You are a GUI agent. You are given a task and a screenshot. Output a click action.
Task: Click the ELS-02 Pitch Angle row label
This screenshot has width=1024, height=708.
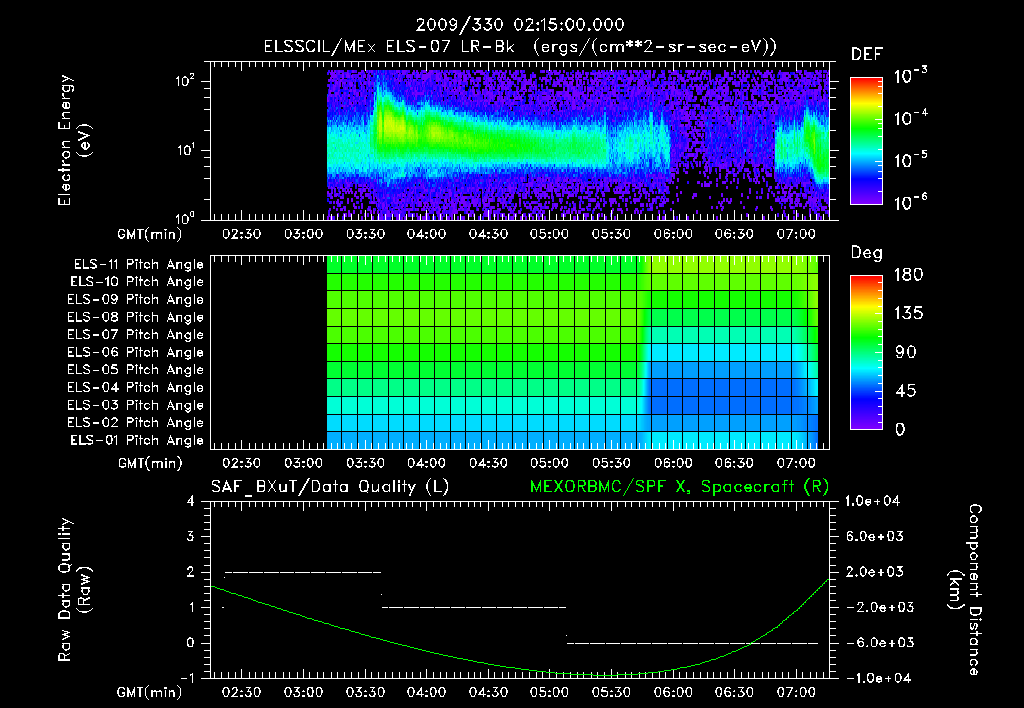[135, 423]
